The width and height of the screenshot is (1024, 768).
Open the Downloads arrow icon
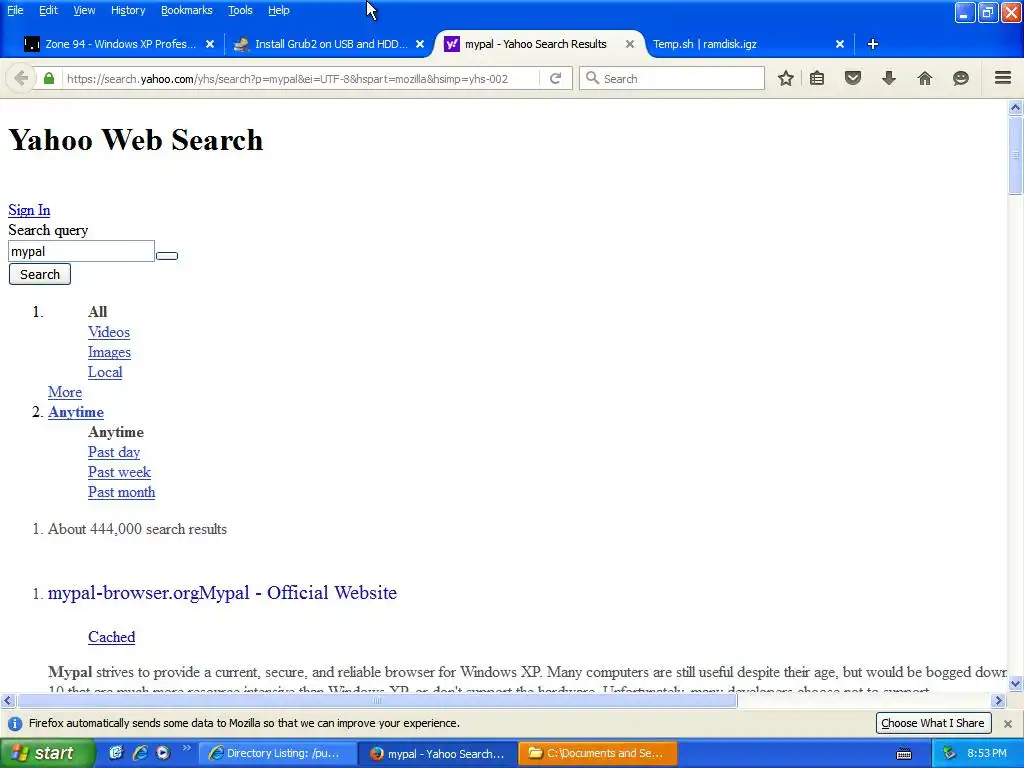(889, 78)
